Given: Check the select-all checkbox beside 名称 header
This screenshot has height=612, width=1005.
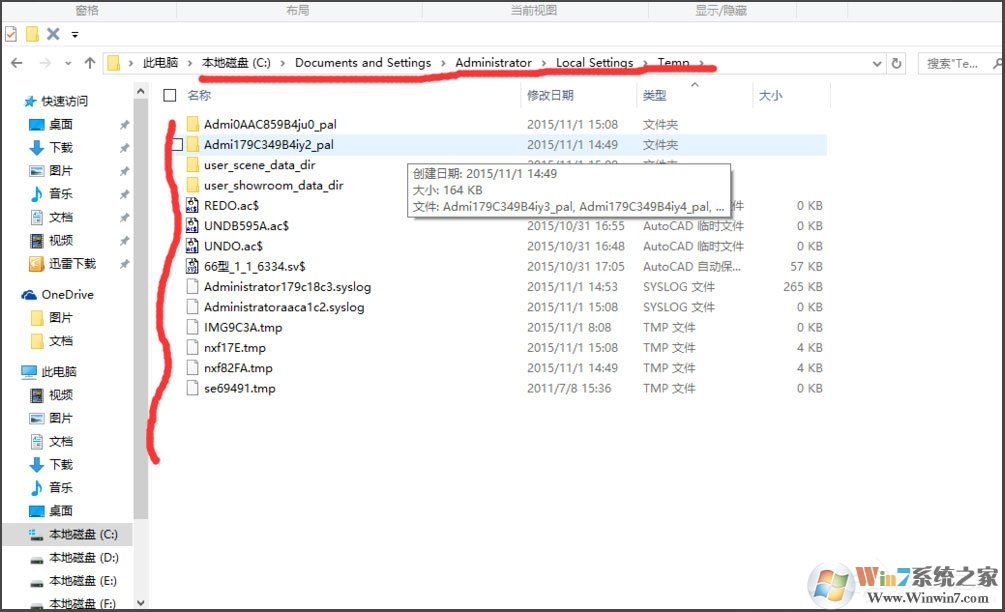Looking at the screenshot, I should point(170,95).
